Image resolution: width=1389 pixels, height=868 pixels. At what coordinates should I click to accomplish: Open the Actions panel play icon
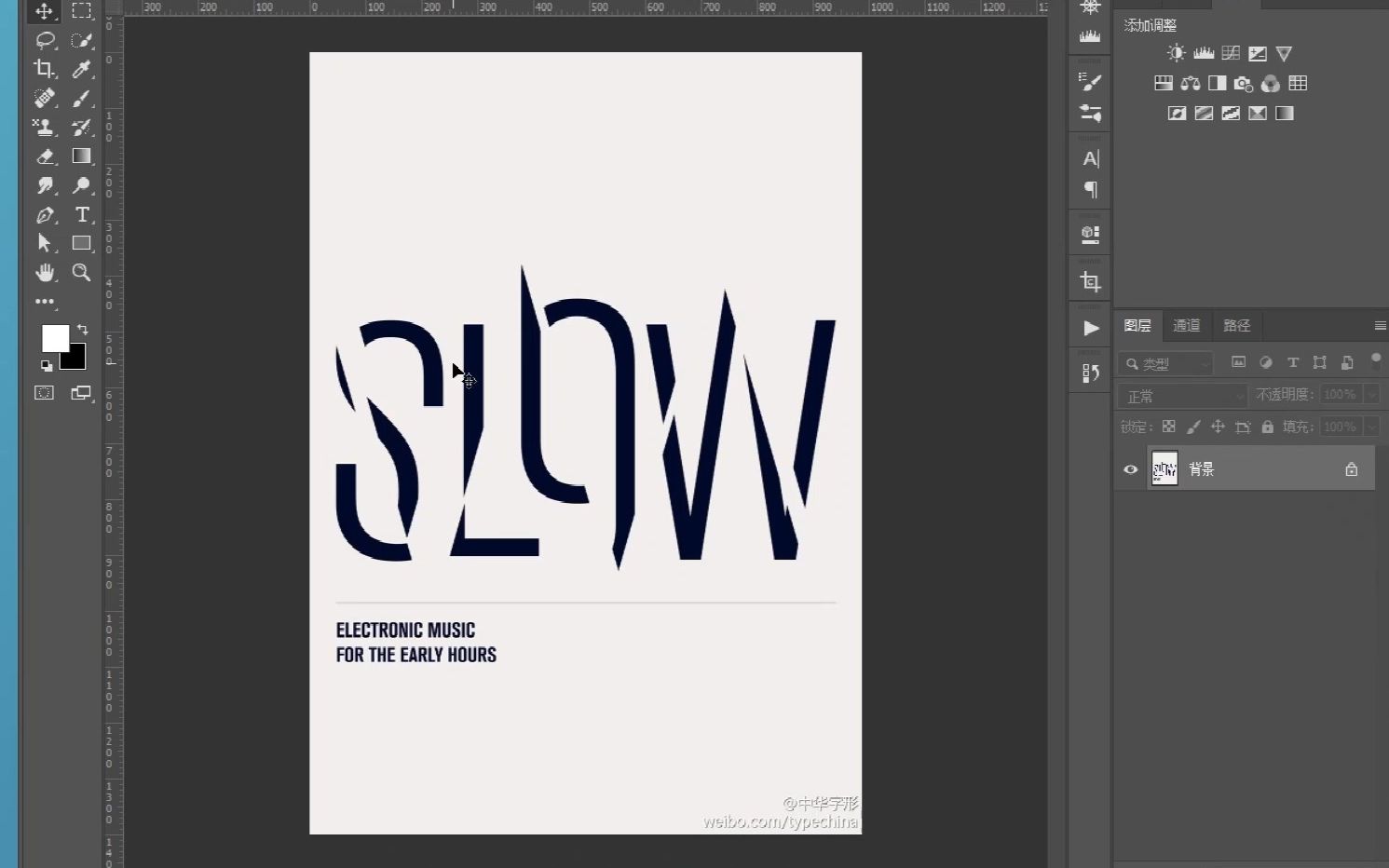1091,328
